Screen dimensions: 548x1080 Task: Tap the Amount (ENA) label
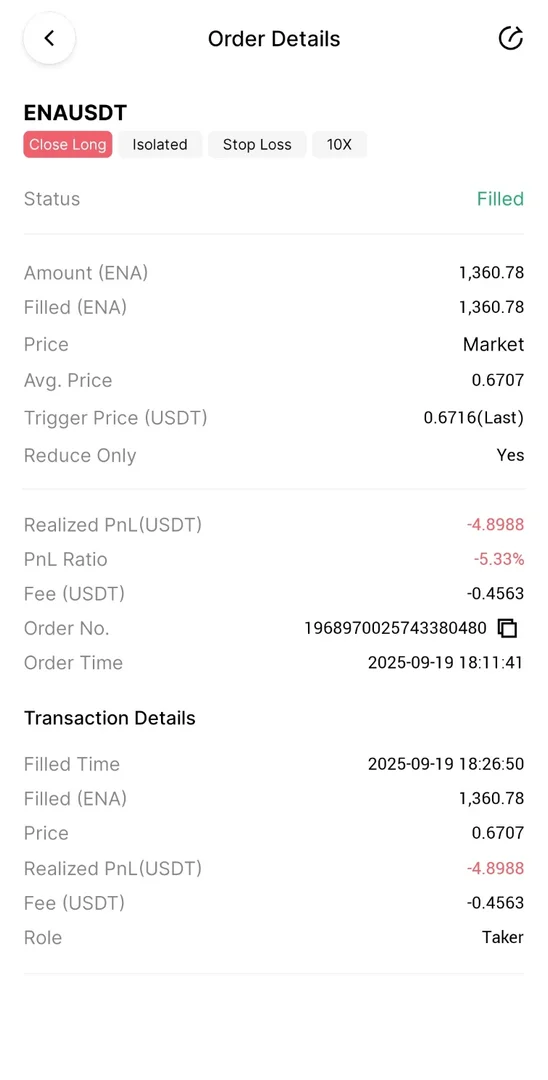coord(86,273)
